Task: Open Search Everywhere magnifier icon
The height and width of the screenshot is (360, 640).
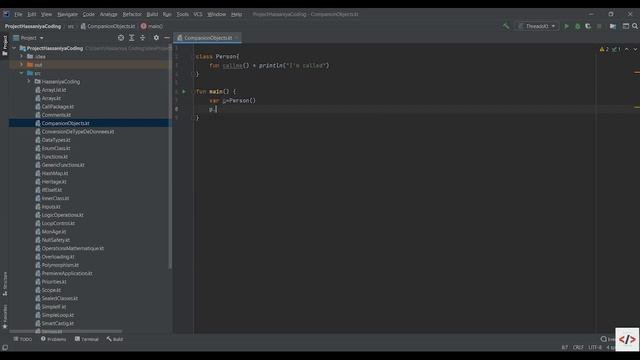Action: (635, 26)
